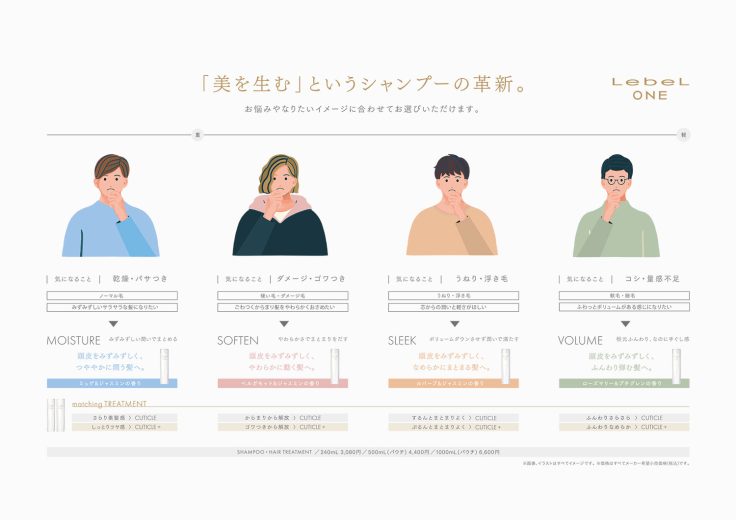Select the man with glasses in green sweater
Image resolution: width=736 pixels, height=520 pixels.
tap(616, 205)
